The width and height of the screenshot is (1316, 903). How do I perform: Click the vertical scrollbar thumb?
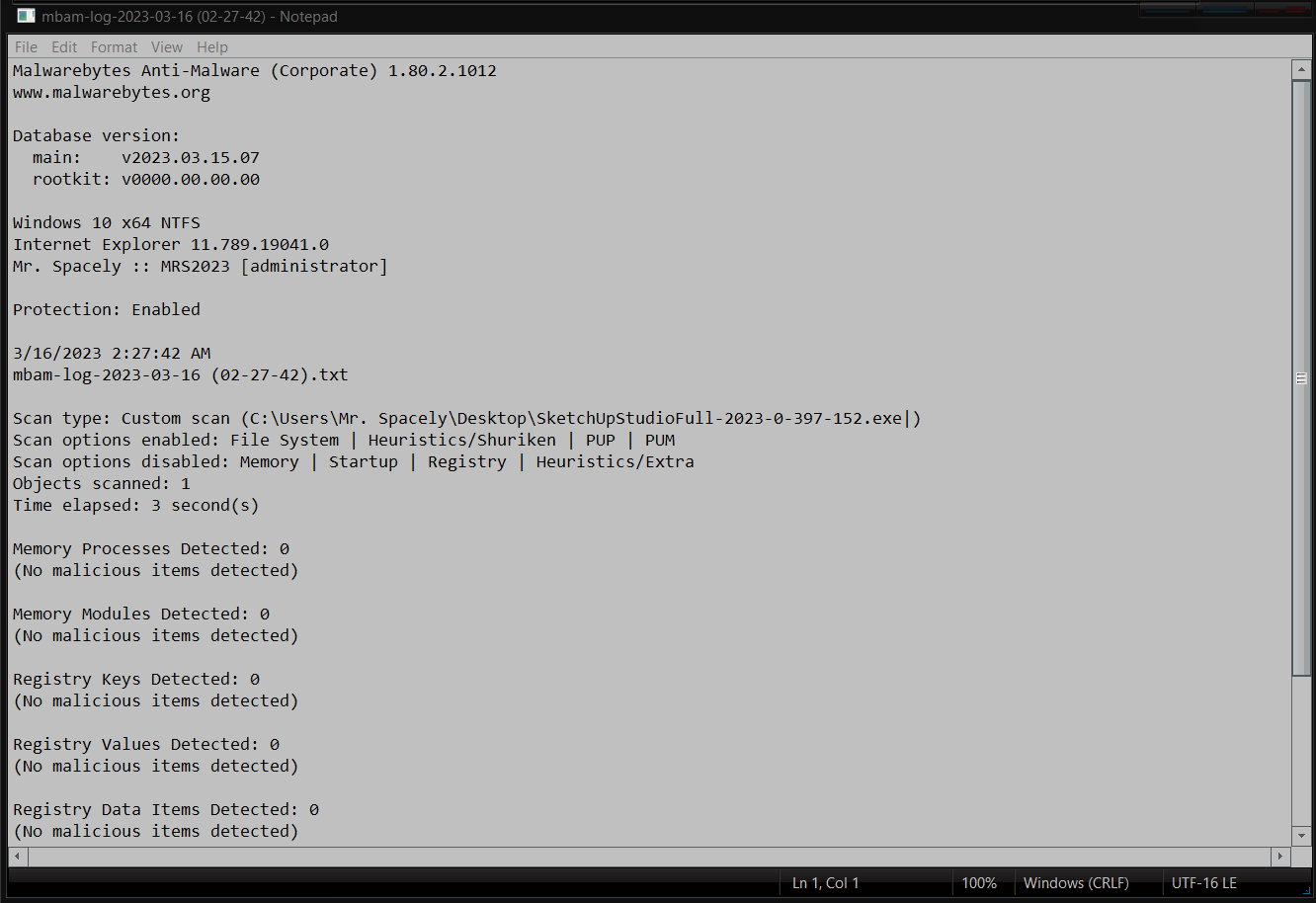[x=1301, y=378]
